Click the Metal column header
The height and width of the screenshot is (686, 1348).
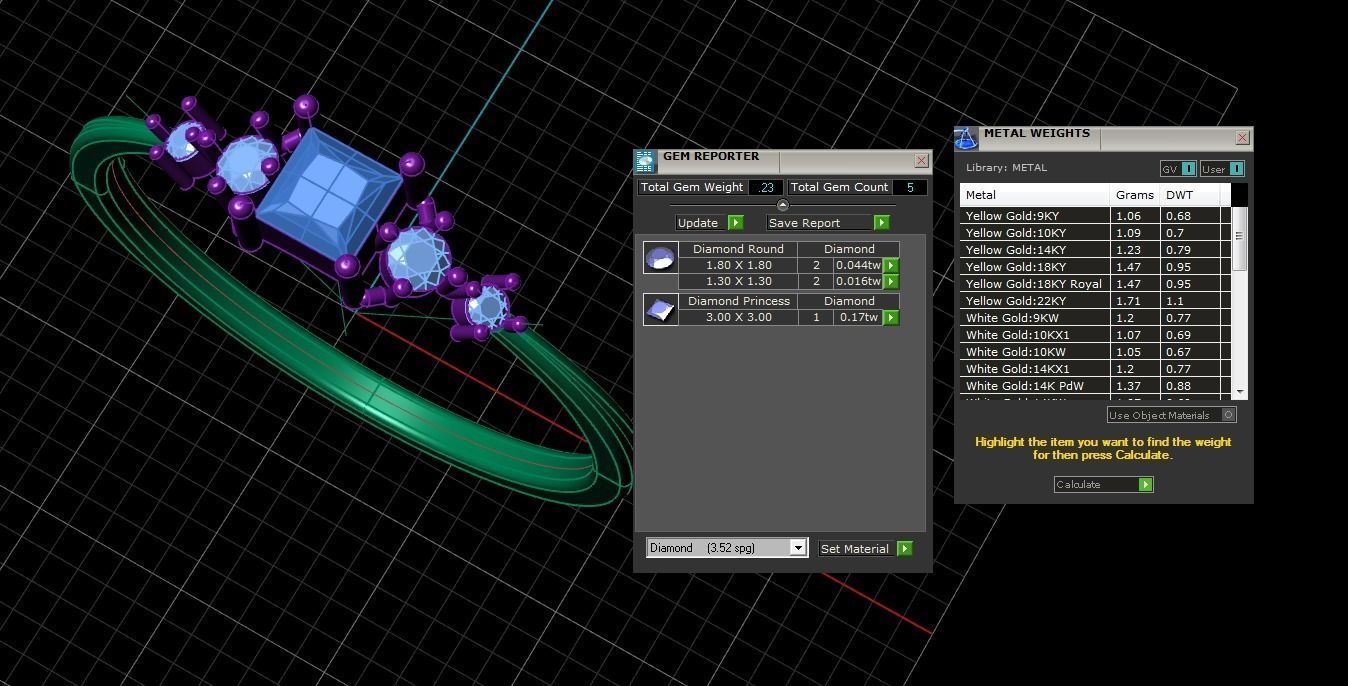coord(1035,195)
